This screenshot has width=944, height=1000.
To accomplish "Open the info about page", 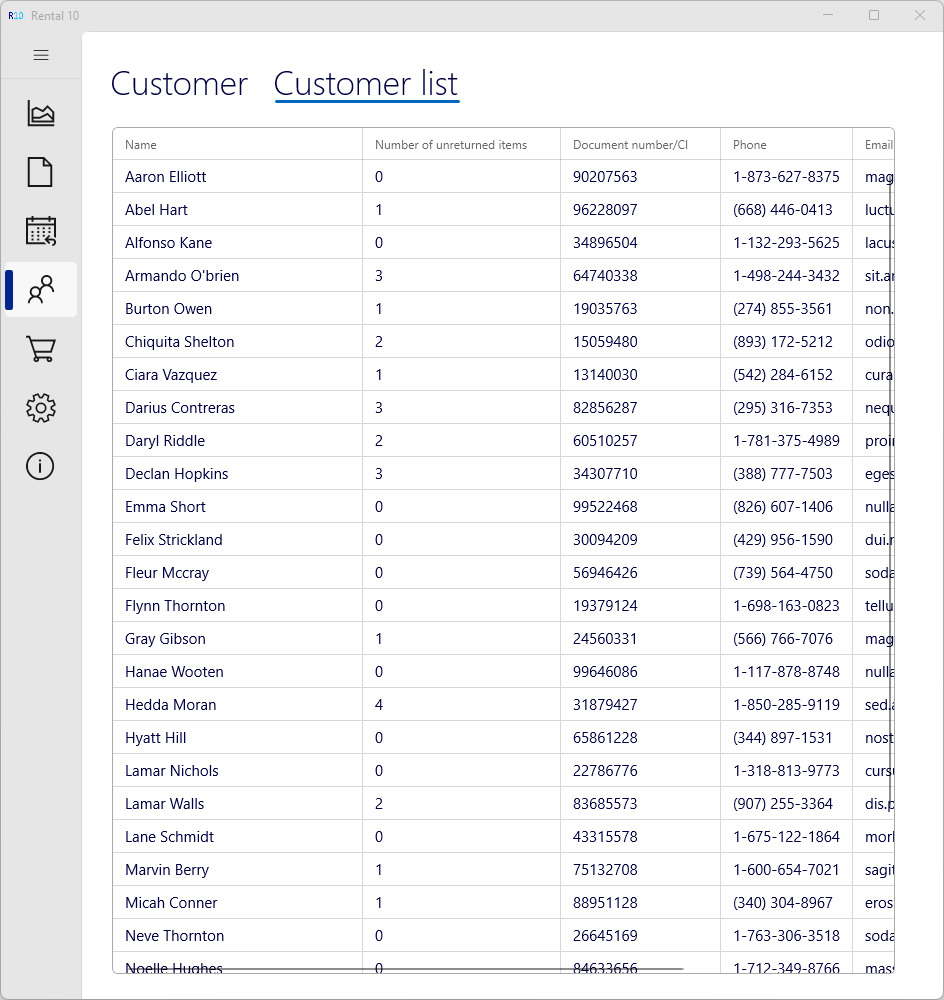I will pos(40,466).
